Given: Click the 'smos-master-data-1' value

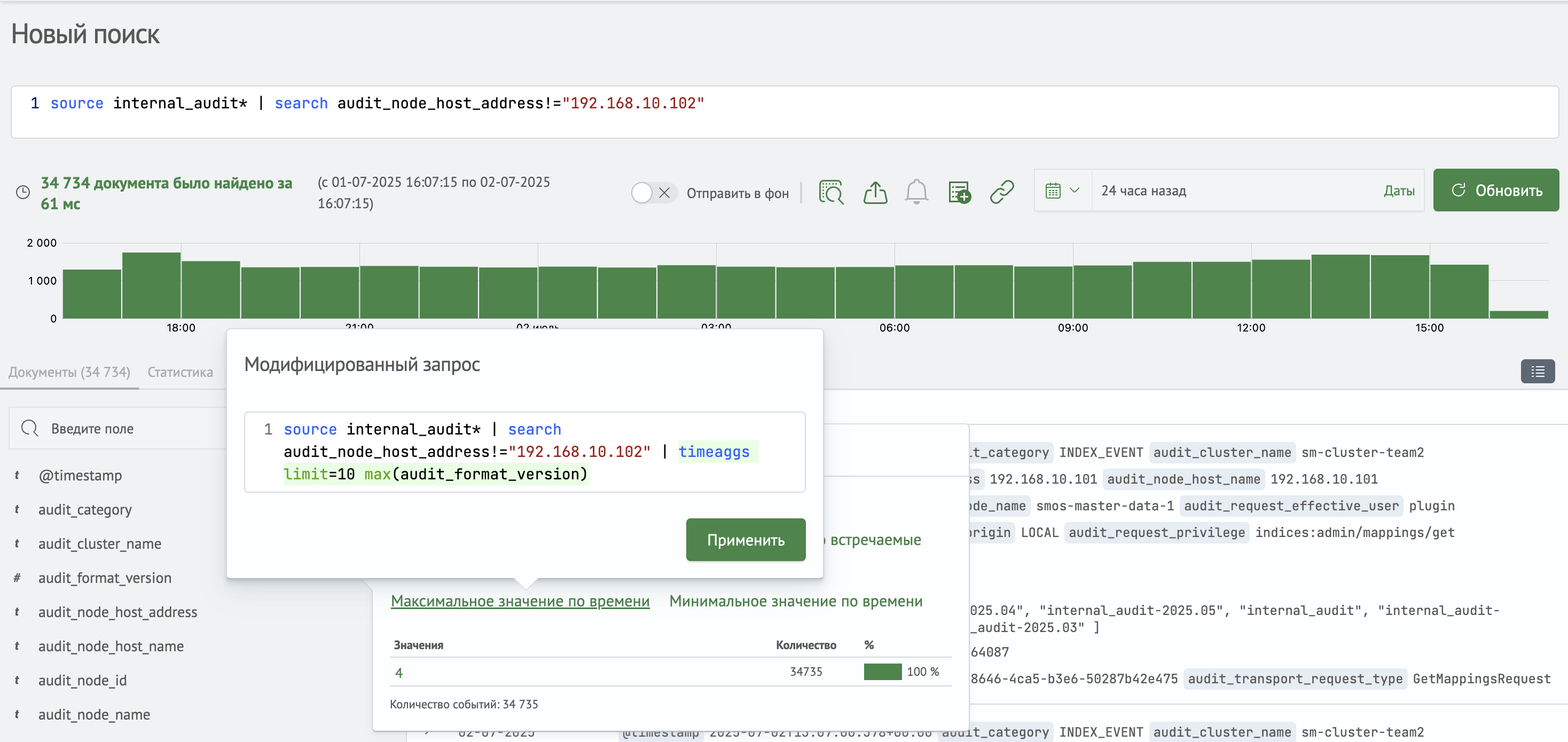Looking at the screenshot, I should point(1104,506).
